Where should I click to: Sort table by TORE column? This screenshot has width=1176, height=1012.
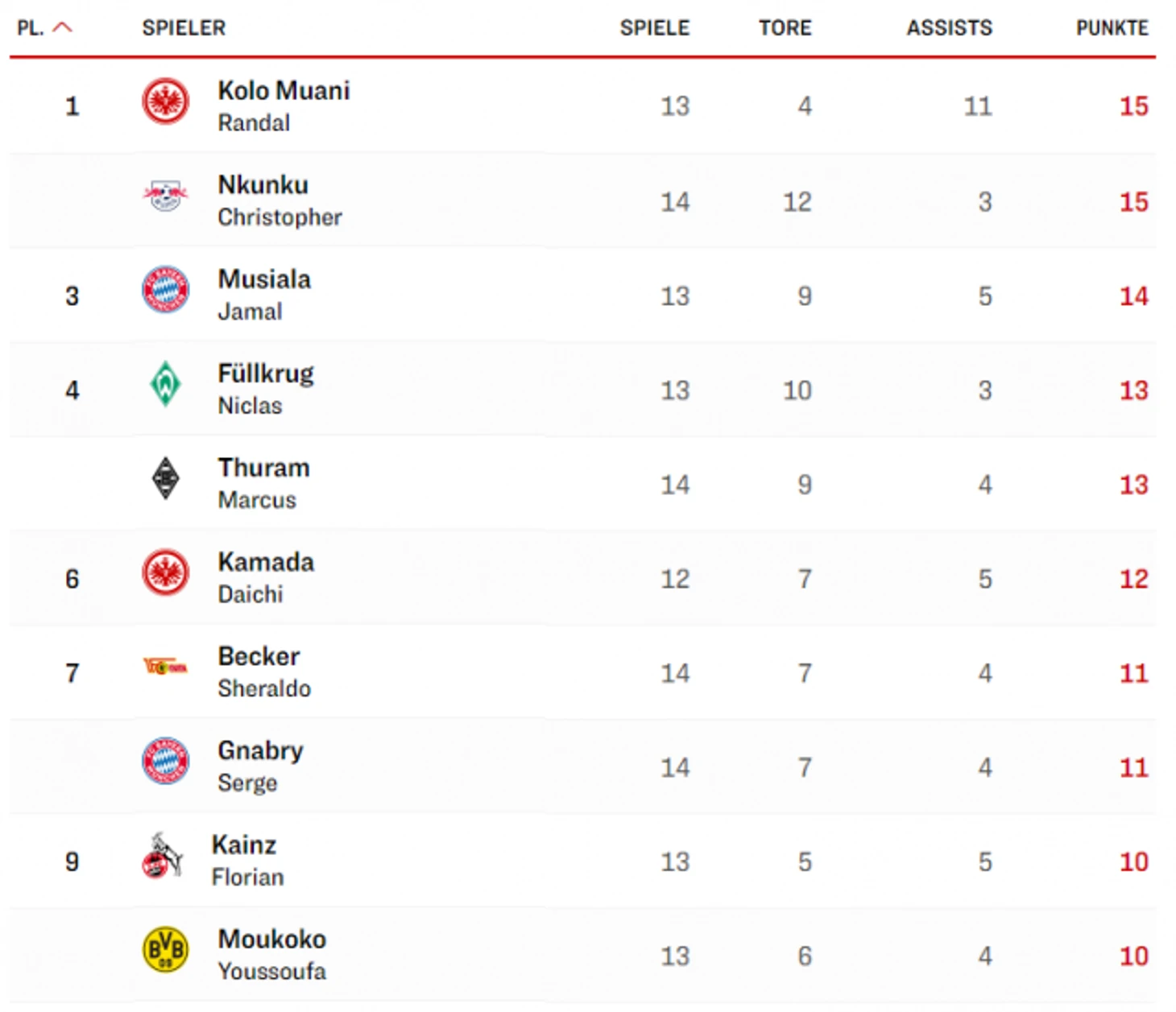[785, 28]
